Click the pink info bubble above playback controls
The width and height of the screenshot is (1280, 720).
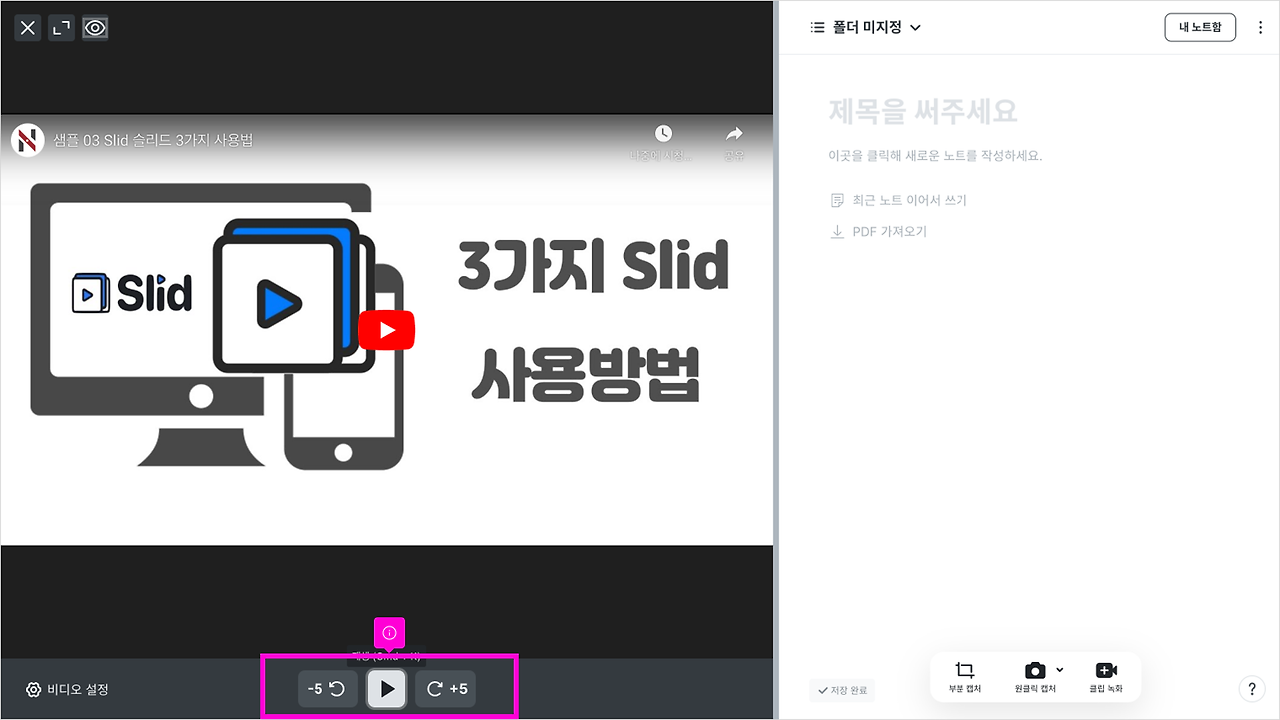pos(388,632)
